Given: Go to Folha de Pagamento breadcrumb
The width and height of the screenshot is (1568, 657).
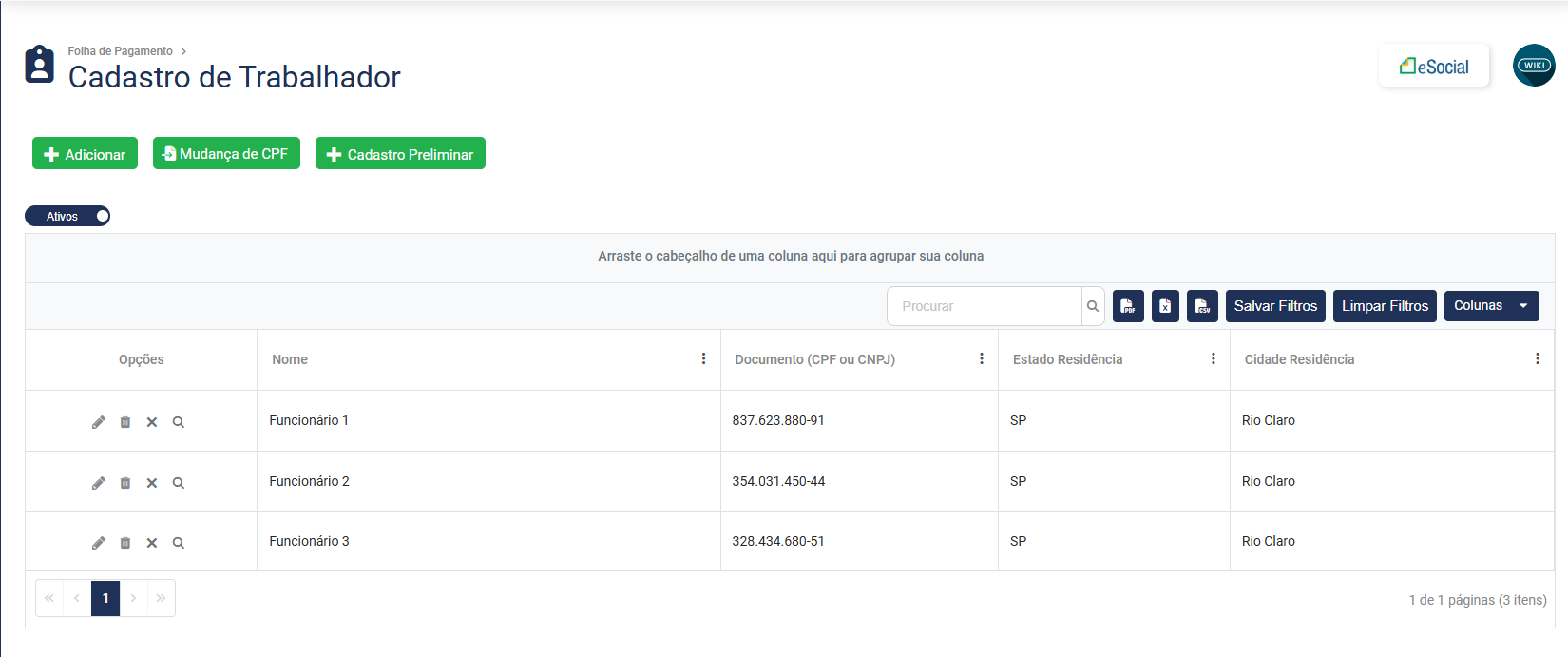Looking at the screenshot, I should [120, 51].
